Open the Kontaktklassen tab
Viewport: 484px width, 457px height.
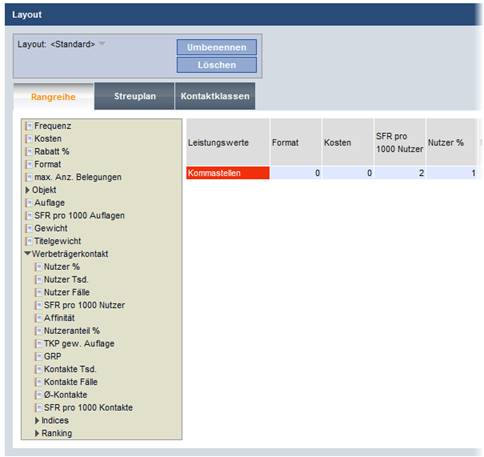pyautogui.click(x=215, y=96)
